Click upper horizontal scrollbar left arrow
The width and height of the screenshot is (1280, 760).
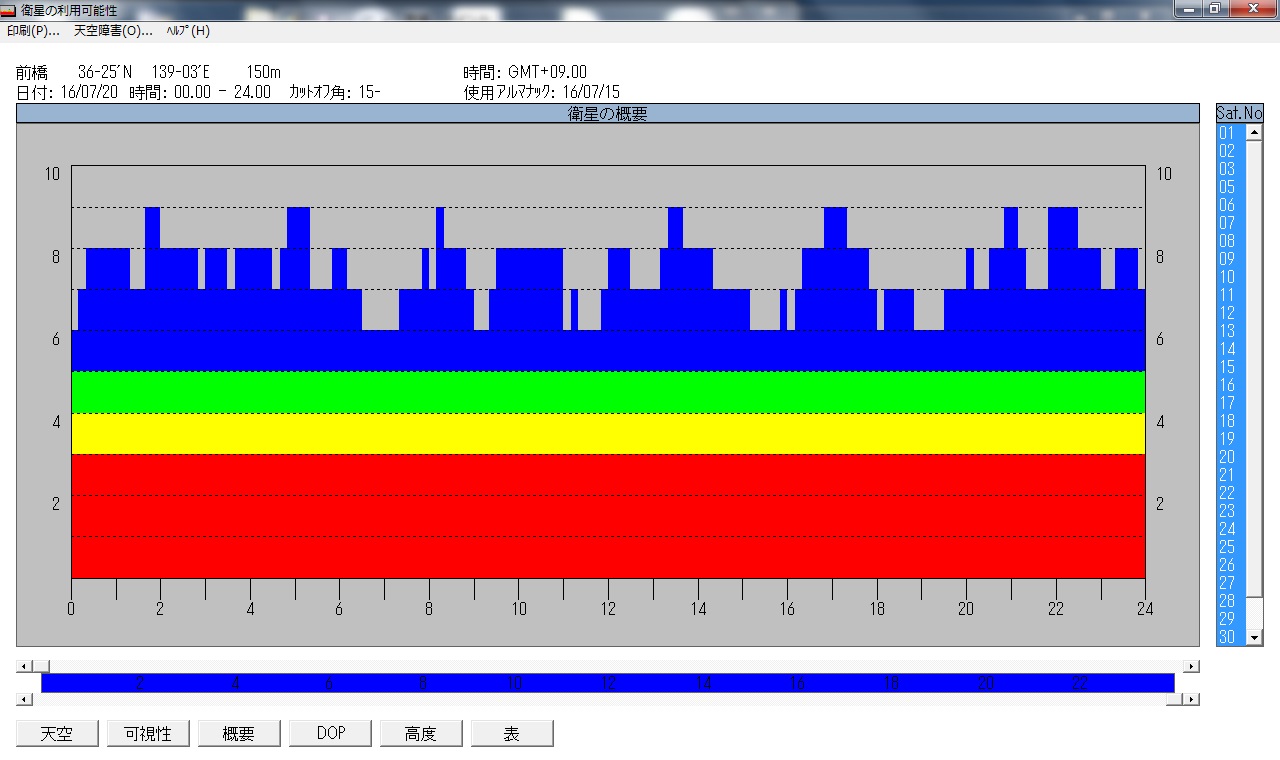pyautogui.click(x=25, y=666)
